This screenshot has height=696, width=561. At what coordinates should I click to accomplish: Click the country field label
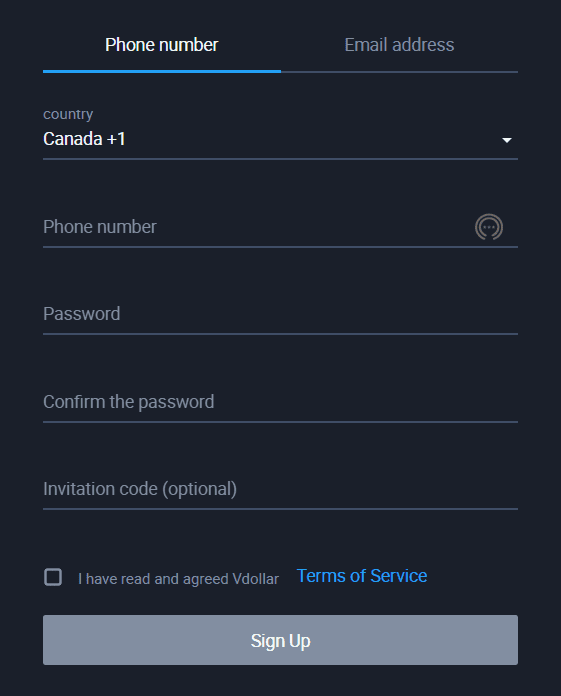click(68, 115)
